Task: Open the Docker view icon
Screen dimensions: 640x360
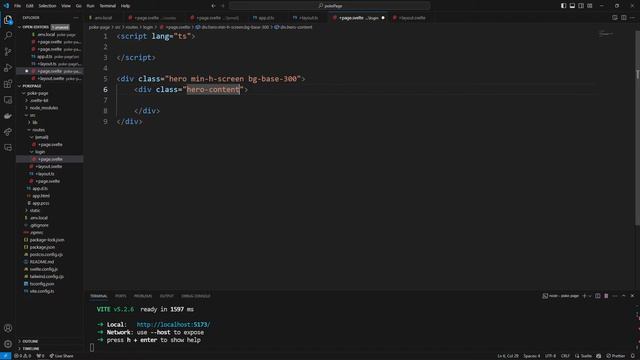Action: [8, 116]
